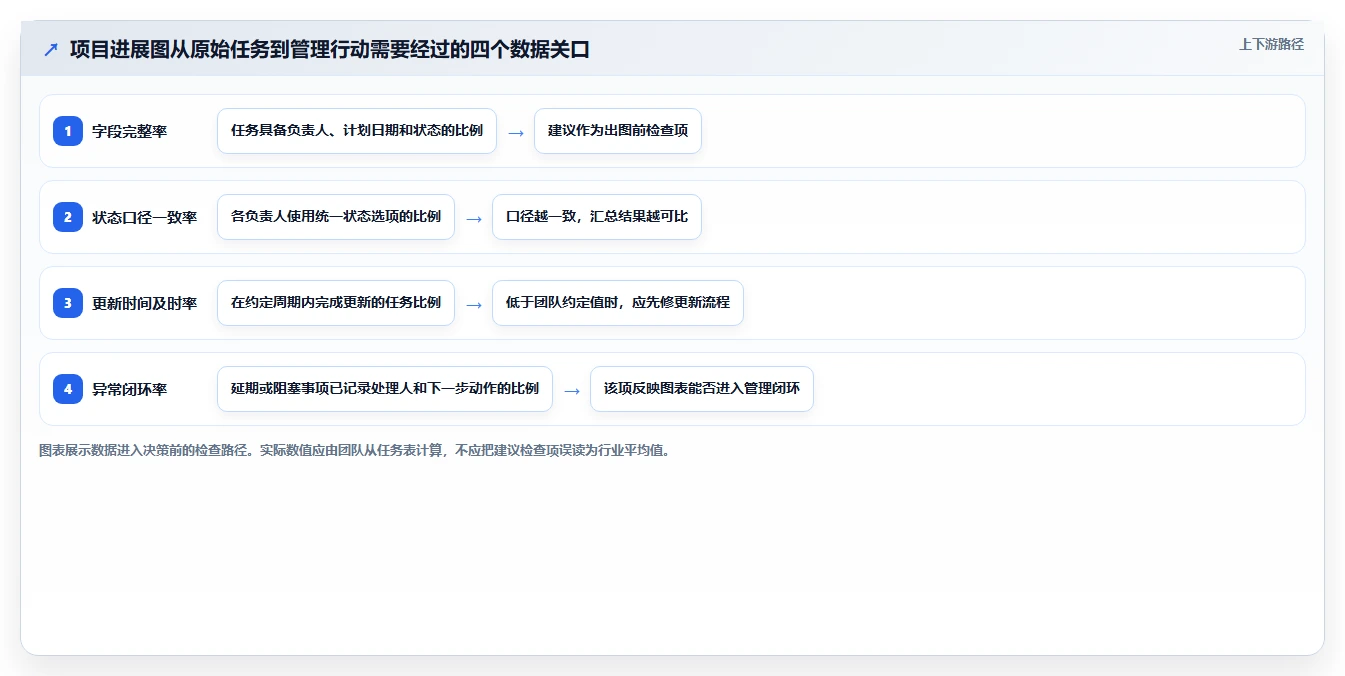The height and width of the screenshot is (676, 1345).
Task: Select the box 延期或阻塞事项已记录处理人和下一步动作的比例
Action: click(385, 389)
